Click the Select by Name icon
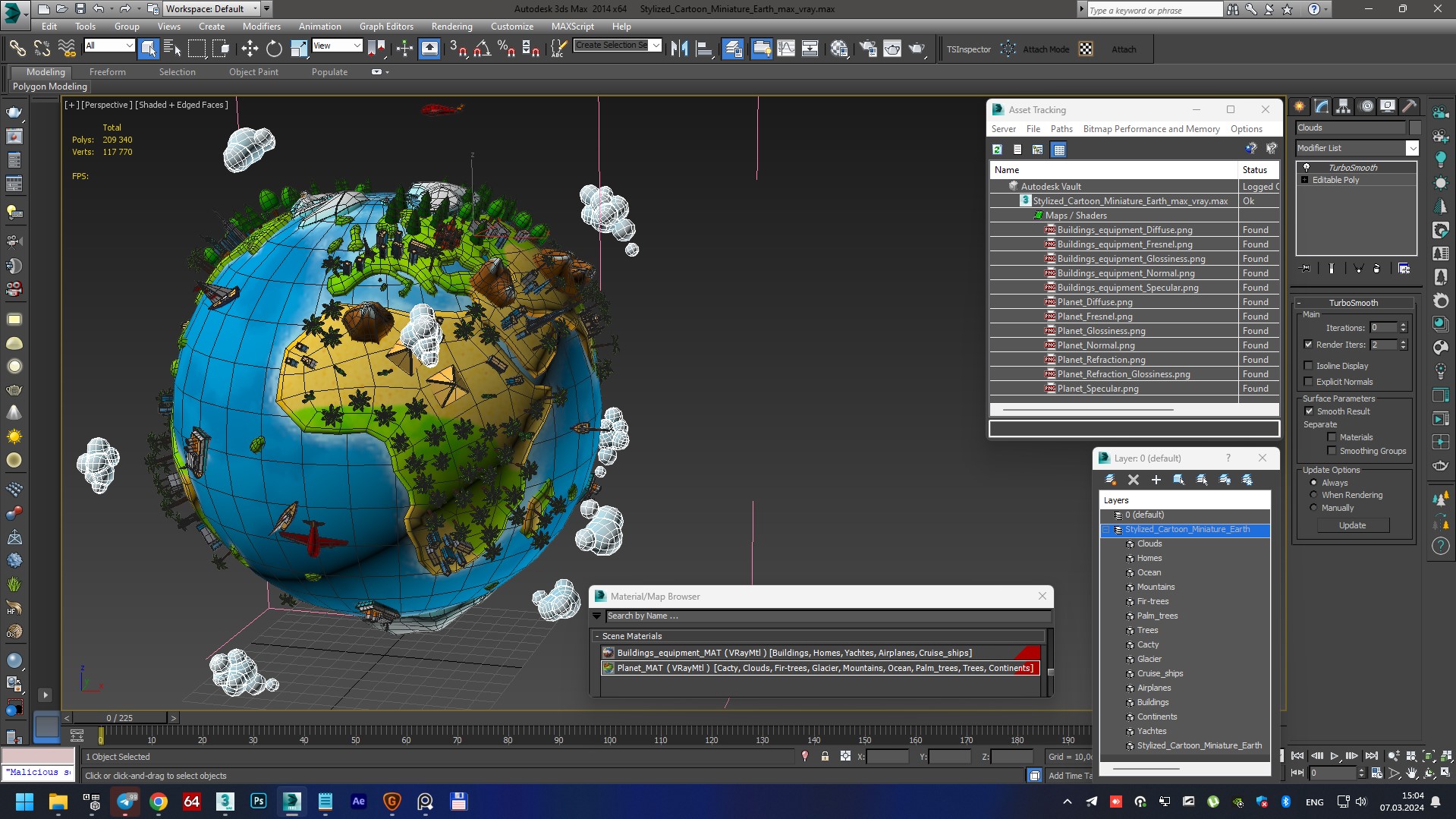Image resolution: width=1456 pixels, height=819 pixels. tap(172, 49)
